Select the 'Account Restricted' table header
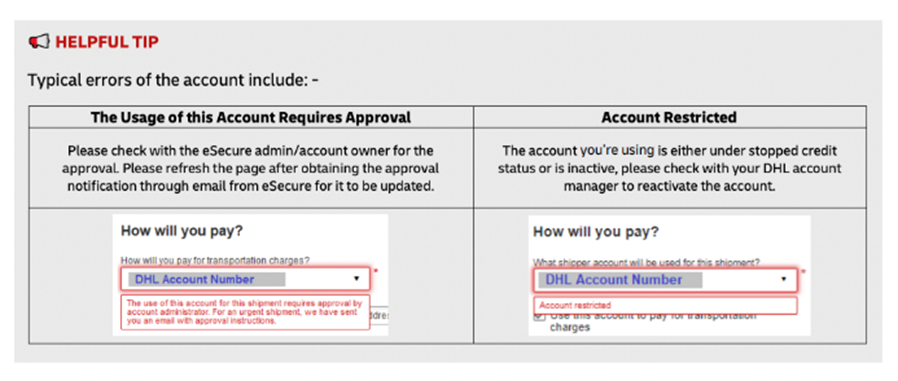Screen dimensions: 898x381 [669, 117]
